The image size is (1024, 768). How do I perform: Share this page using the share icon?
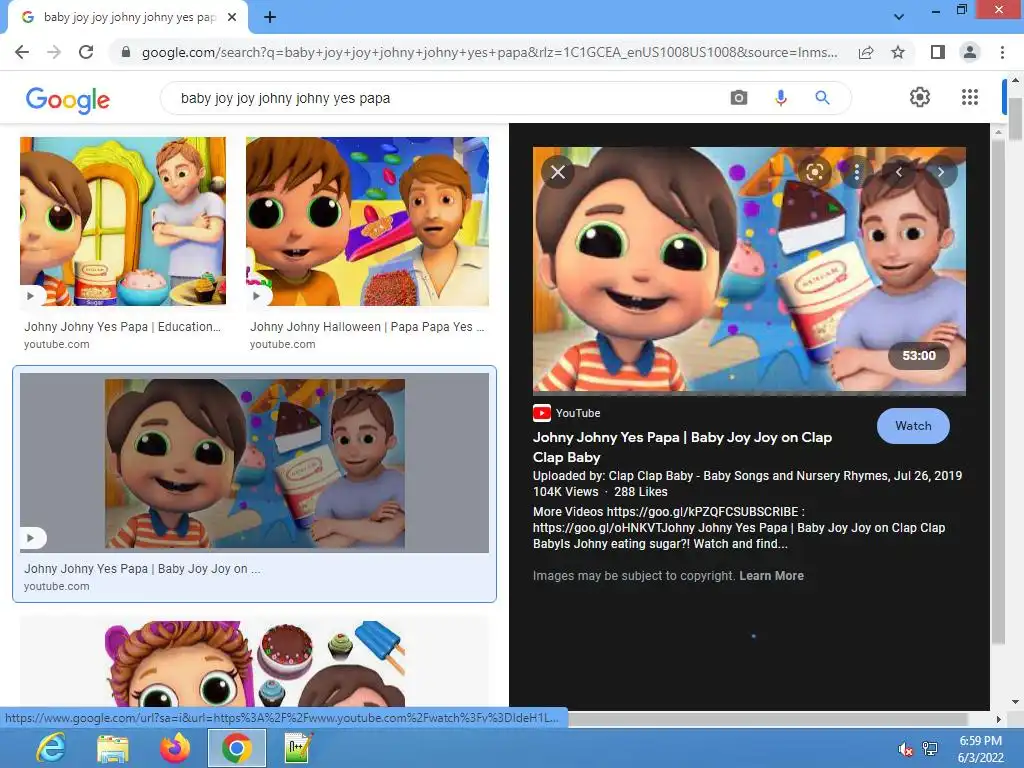tap(866, 52)
